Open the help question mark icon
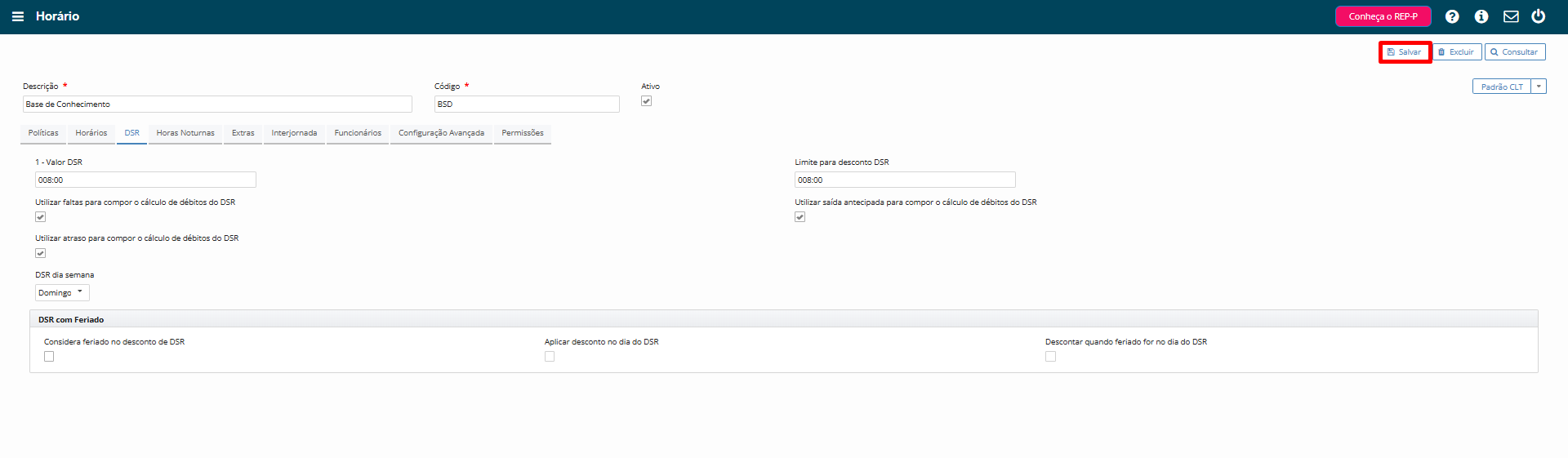The image size is (1568, 458). [x=1452, y=16]
